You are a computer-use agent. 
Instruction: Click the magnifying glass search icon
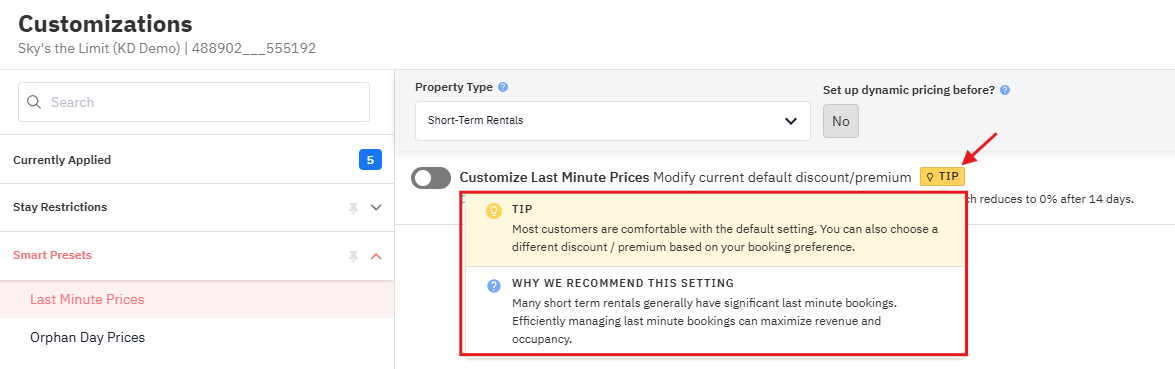coord(34,102)
